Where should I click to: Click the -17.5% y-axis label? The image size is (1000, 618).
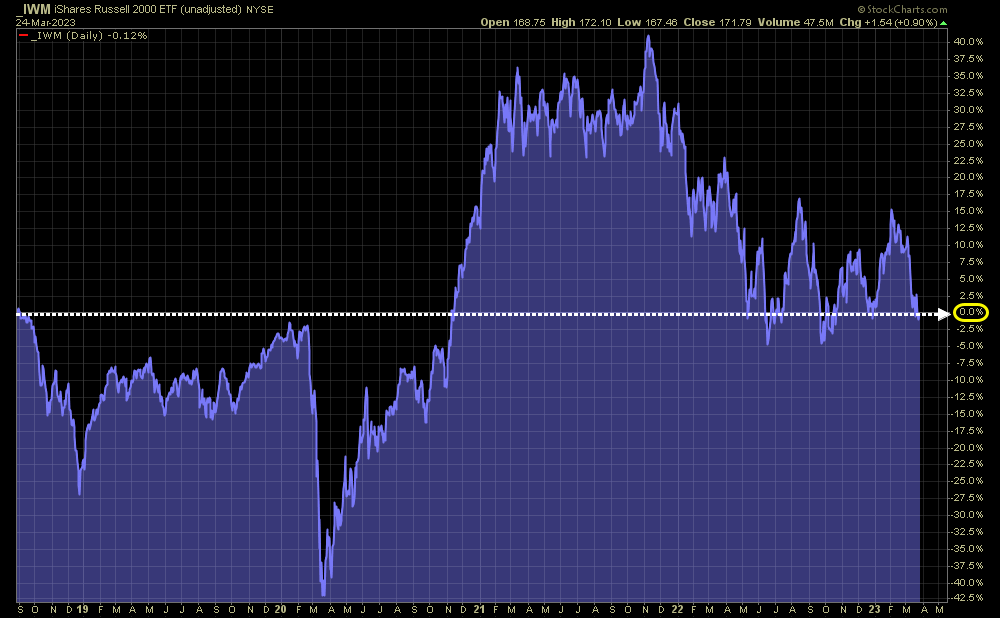click(967, 430)
